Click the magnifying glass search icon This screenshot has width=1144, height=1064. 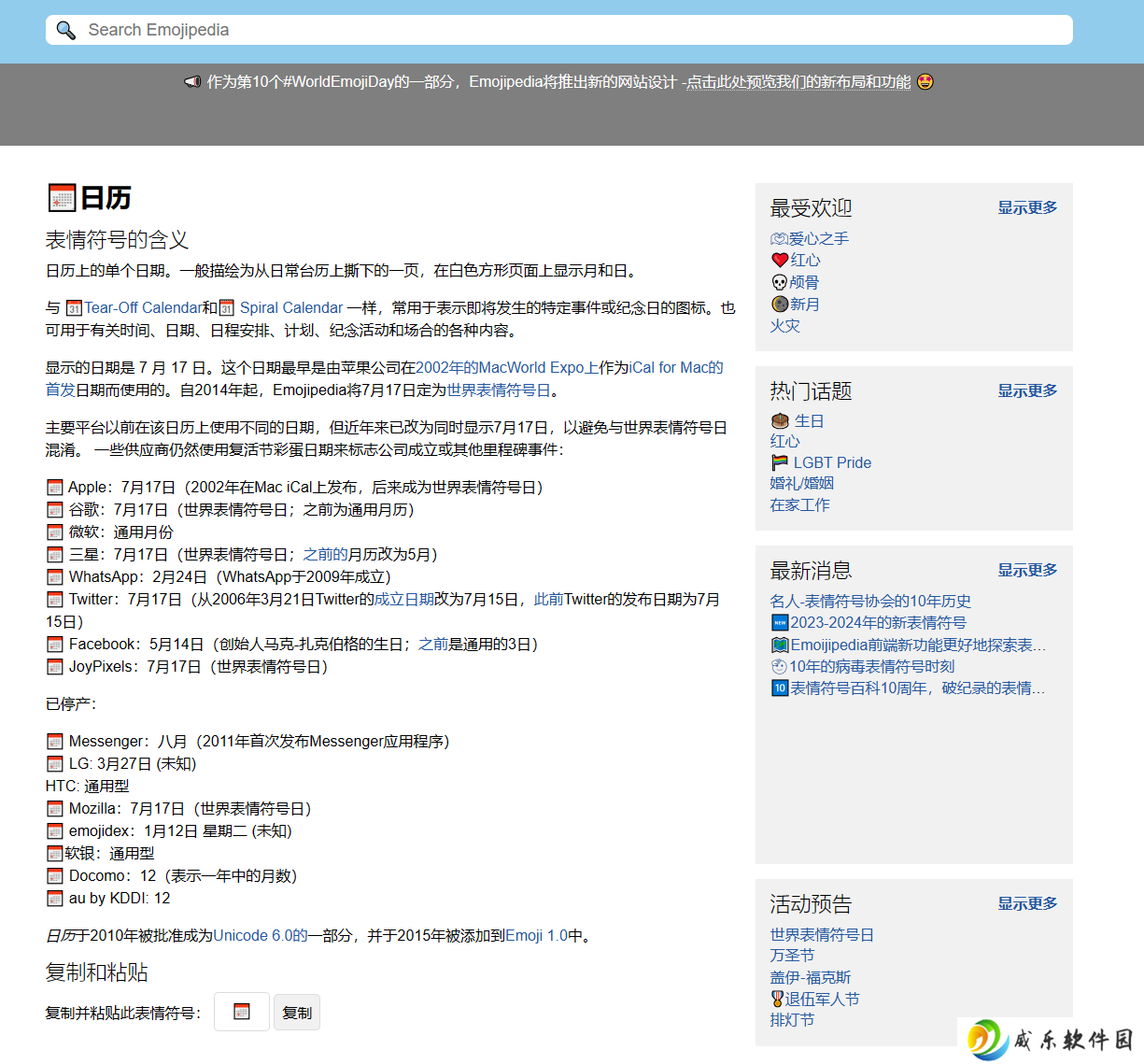tap(65, 30)
